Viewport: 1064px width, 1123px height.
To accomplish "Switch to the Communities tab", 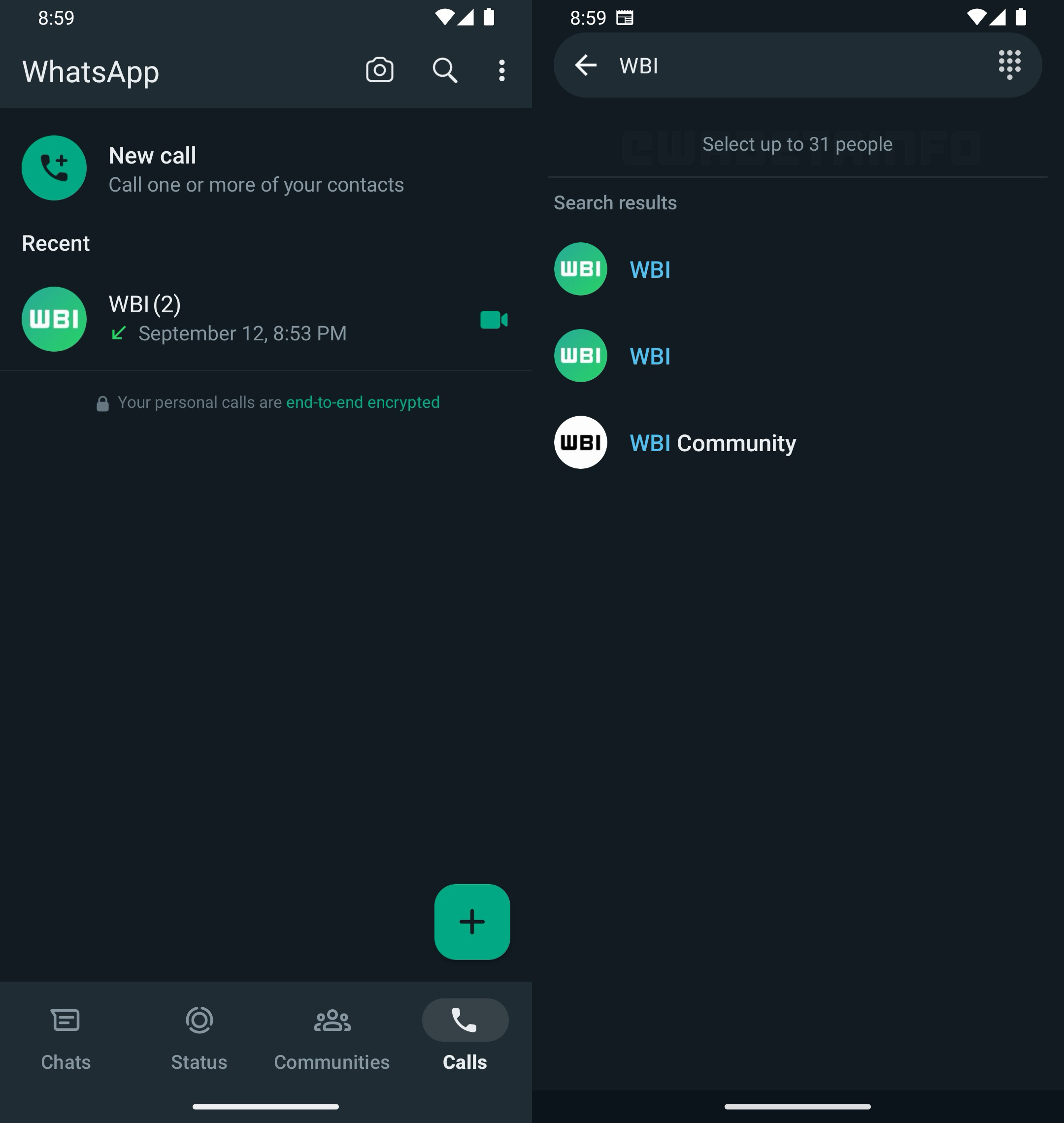I will (332, 1035).
